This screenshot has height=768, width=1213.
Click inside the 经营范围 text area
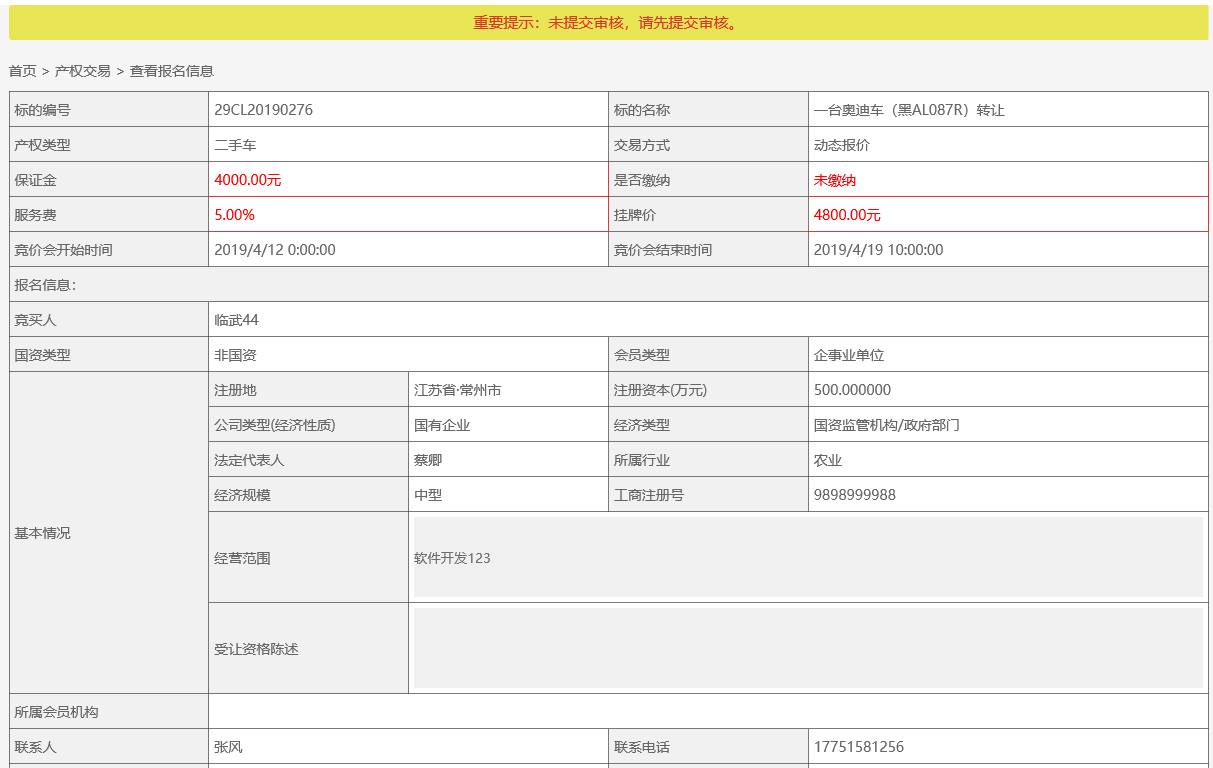pos(808,557)
